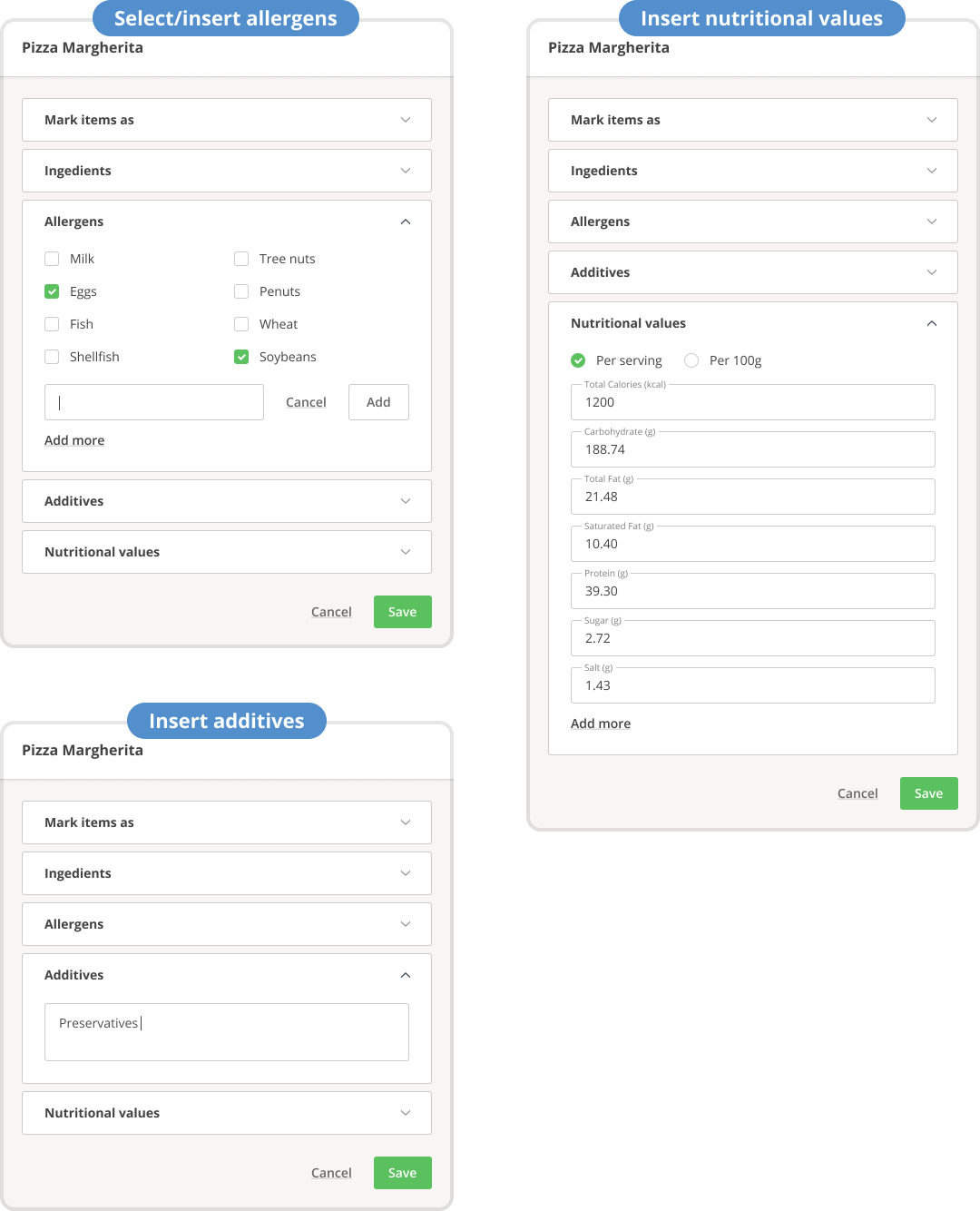Open Allergens section in the additives panel
The height and width of the screenshot is (1211, 980).
tap(227, 924)
